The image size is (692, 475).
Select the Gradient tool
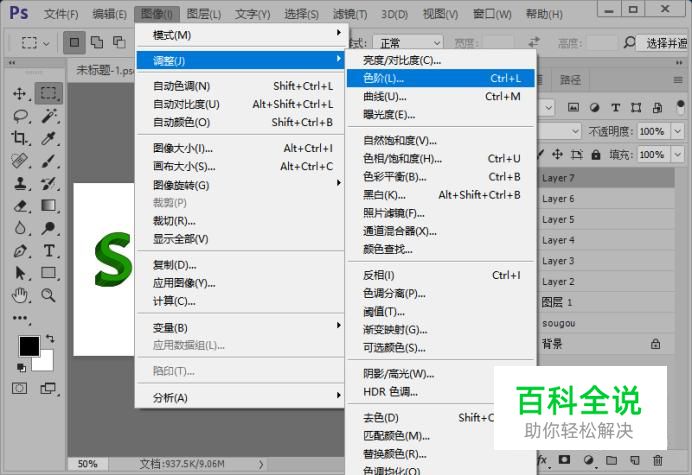point(49,205)
